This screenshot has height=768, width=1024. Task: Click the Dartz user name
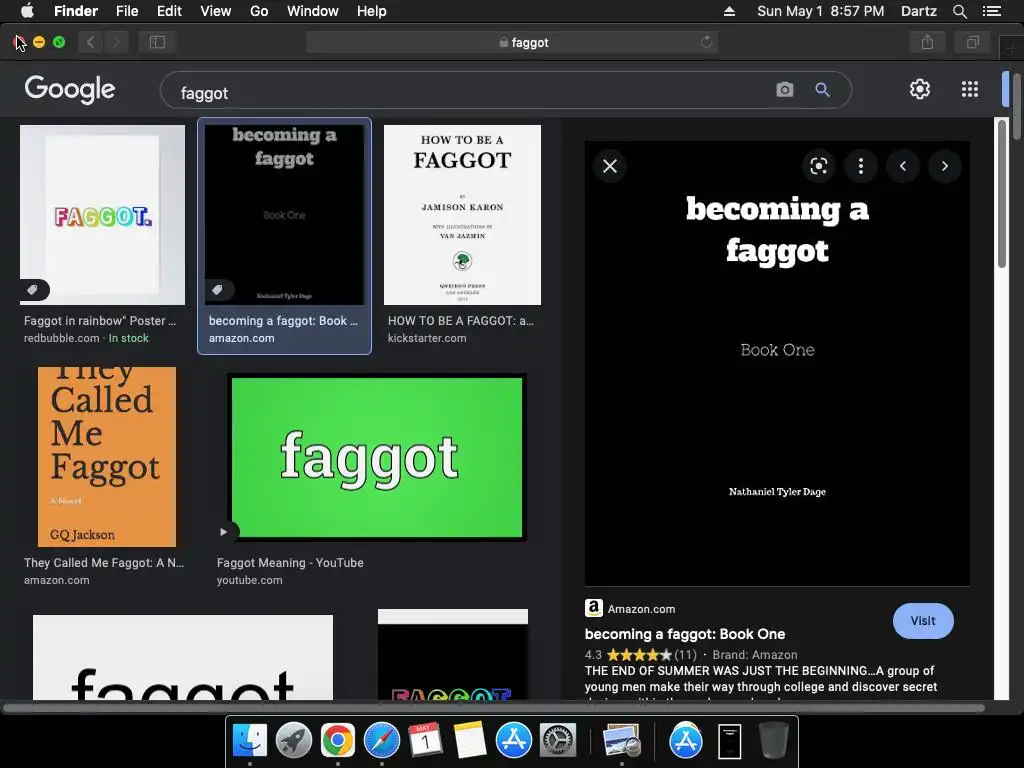coord(919,11)
